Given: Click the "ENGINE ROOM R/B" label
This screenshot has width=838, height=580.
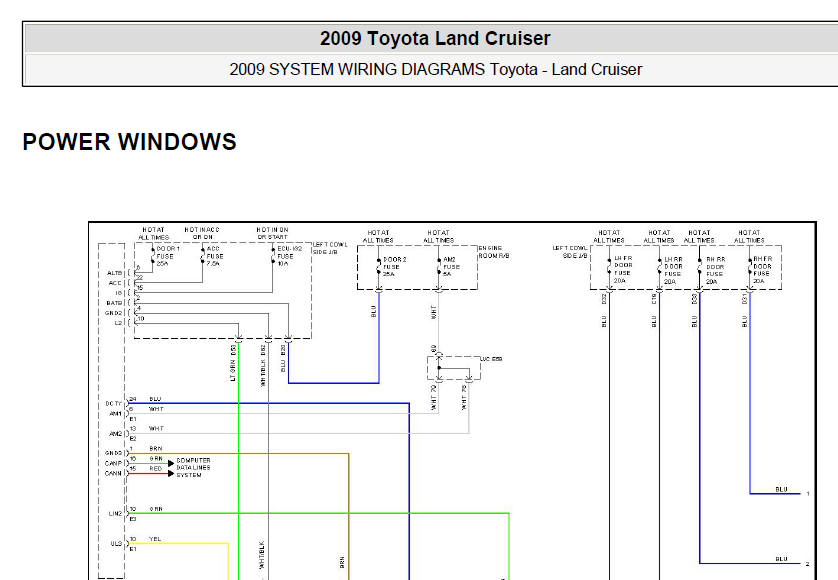Looking at the screenshot, I should click(494, 252).
